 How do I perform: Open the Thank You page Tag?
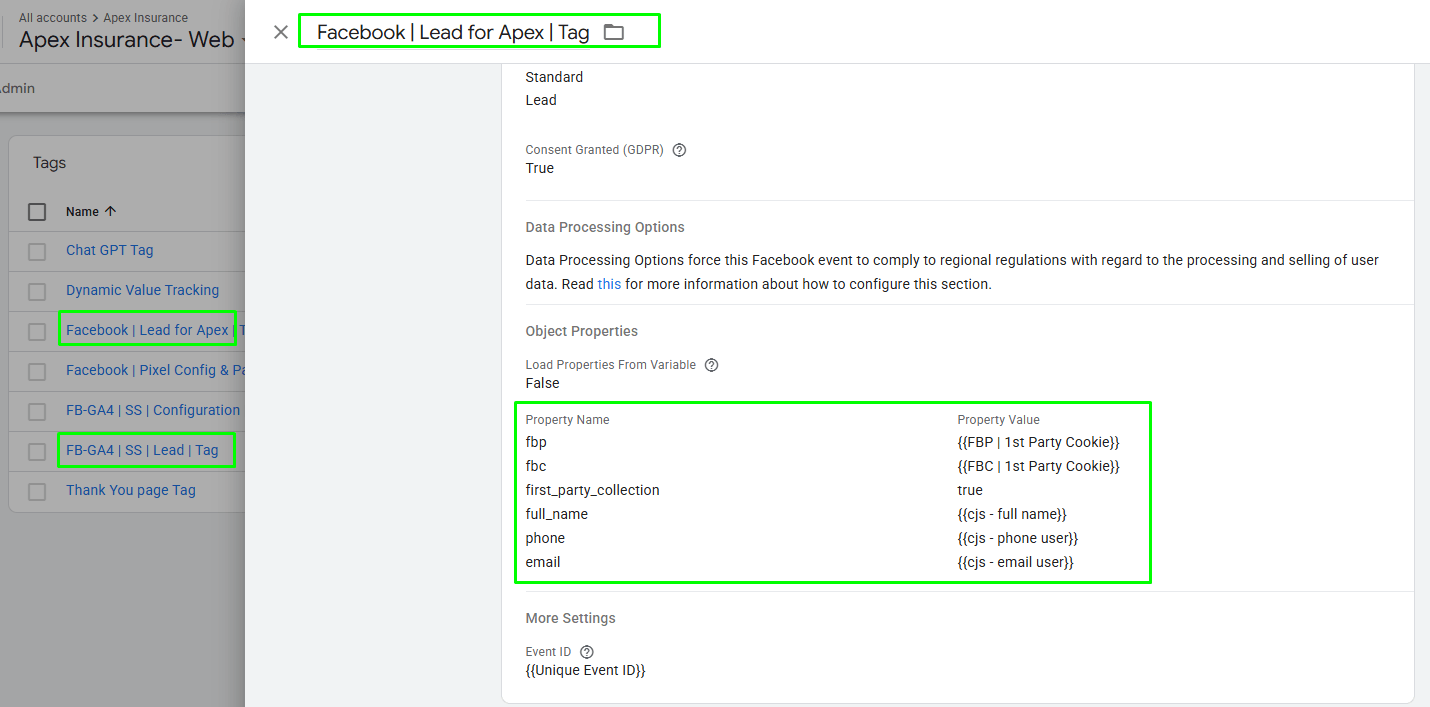[x=130, y=490]
